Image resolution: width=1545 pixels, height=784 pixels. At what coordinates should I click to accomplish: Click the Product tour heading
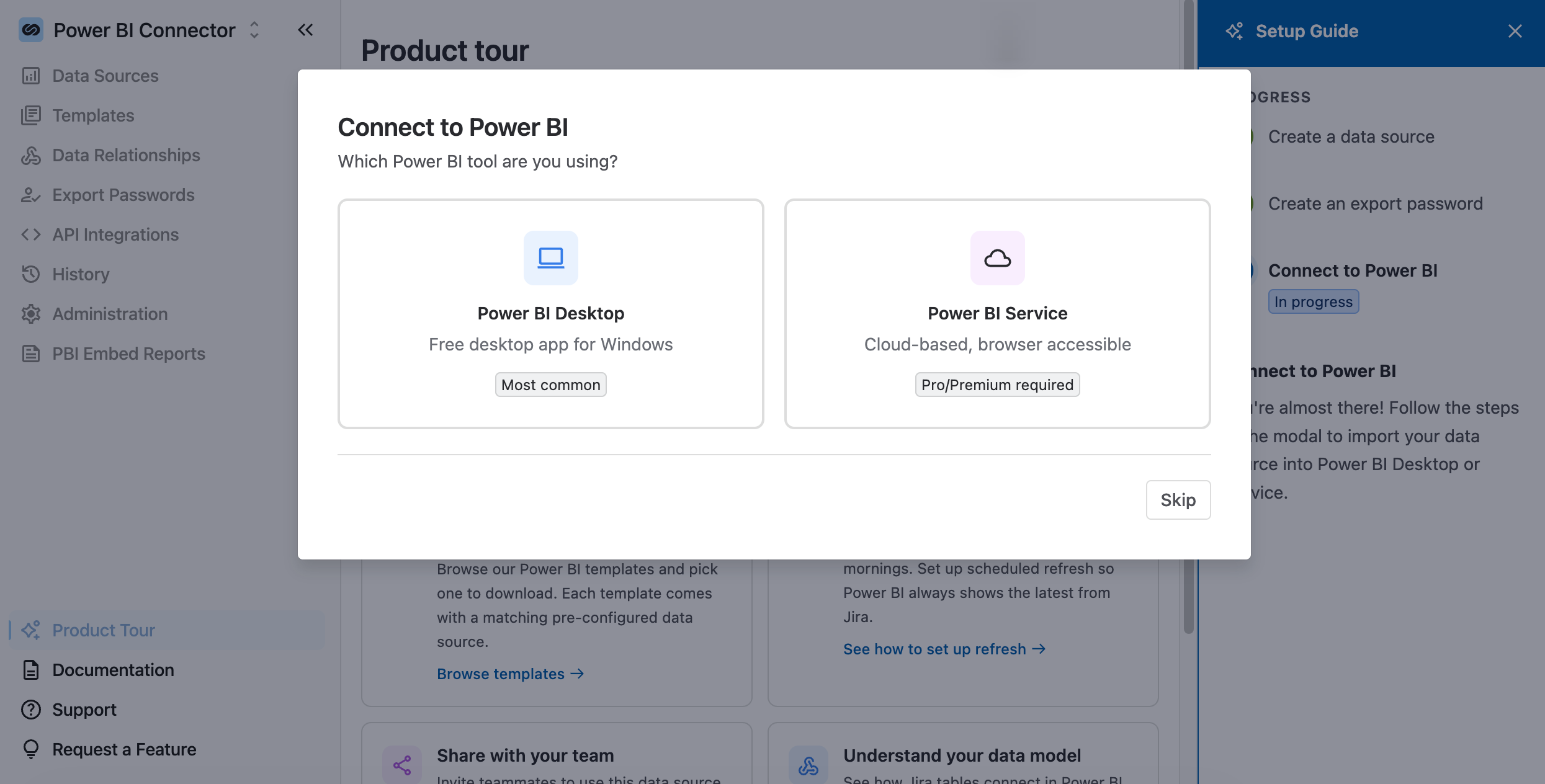[445, 50]
